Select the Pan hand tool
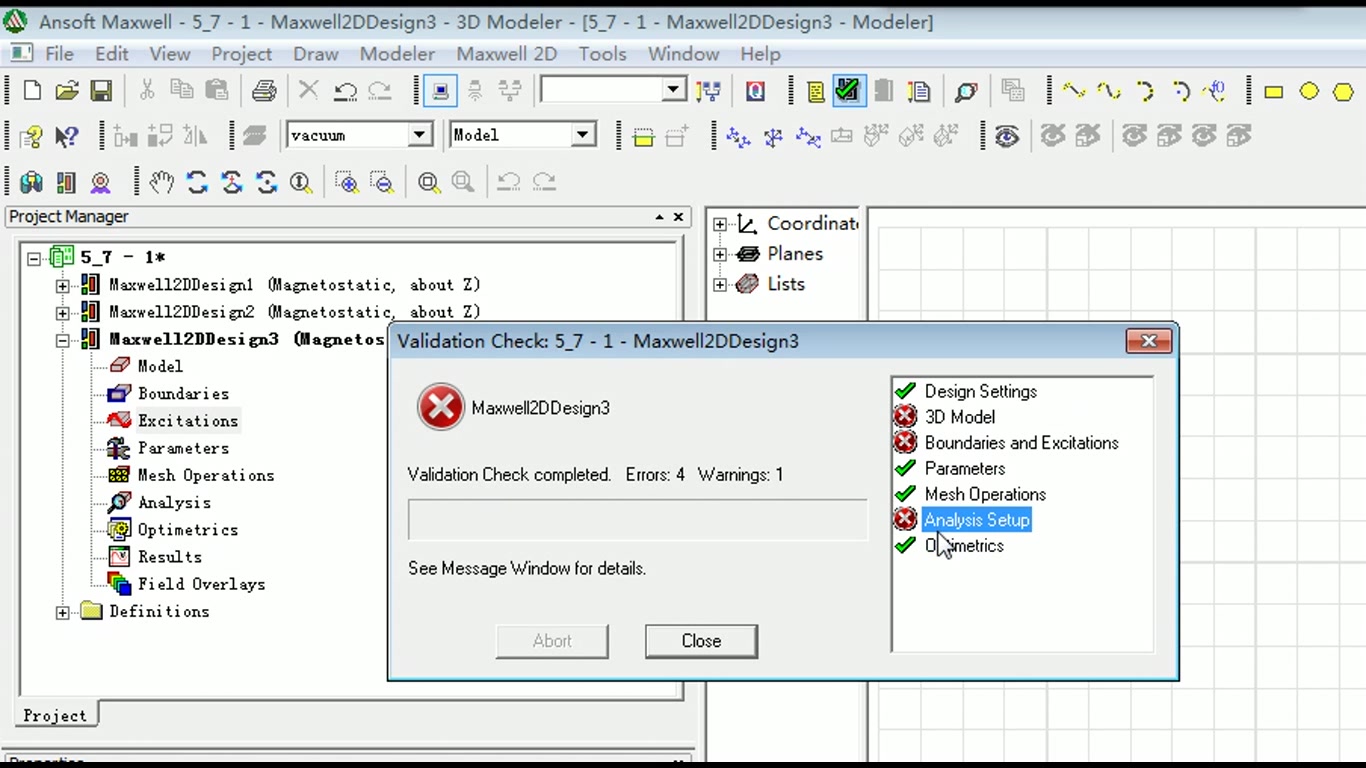 tap(161, 181)
